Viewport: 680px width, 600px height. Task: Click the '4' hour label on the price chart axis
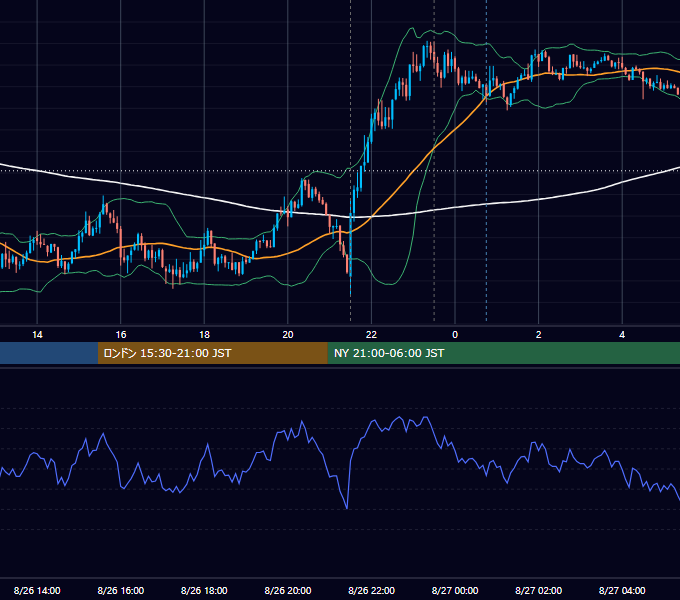point(622,335)
